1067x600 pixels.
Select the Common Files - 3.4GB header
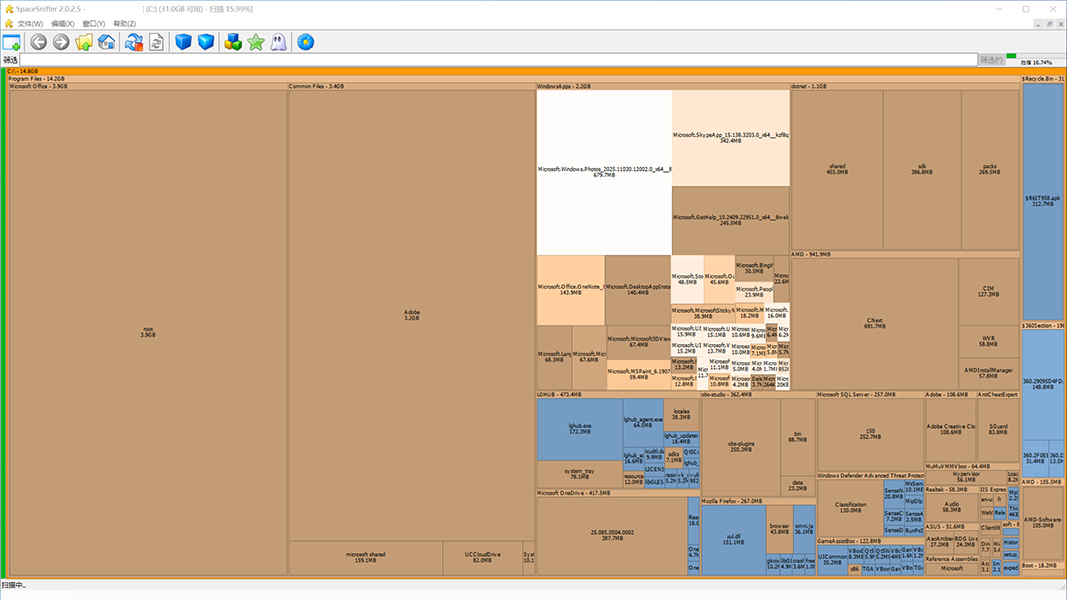coord(412,86)
